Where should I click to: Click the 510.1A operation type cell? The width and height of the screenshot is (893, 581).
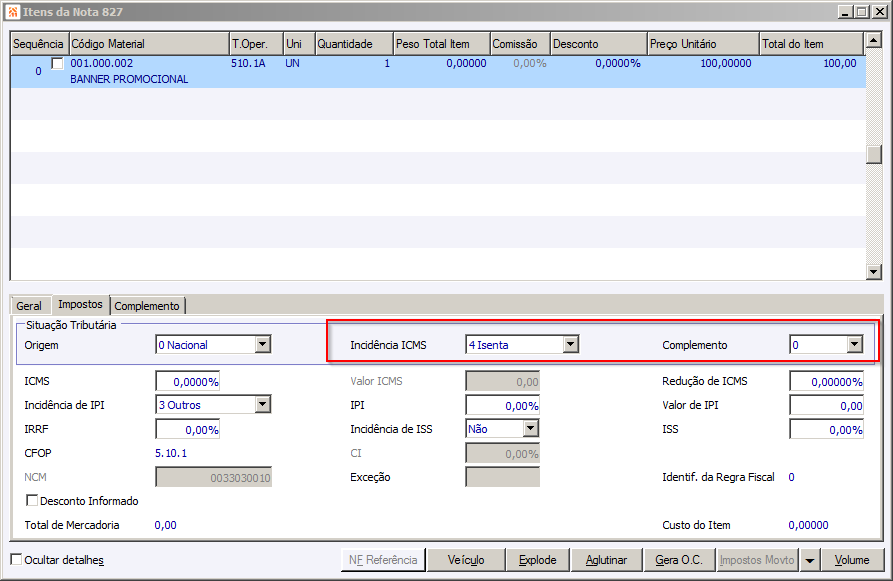pos(248,63)
